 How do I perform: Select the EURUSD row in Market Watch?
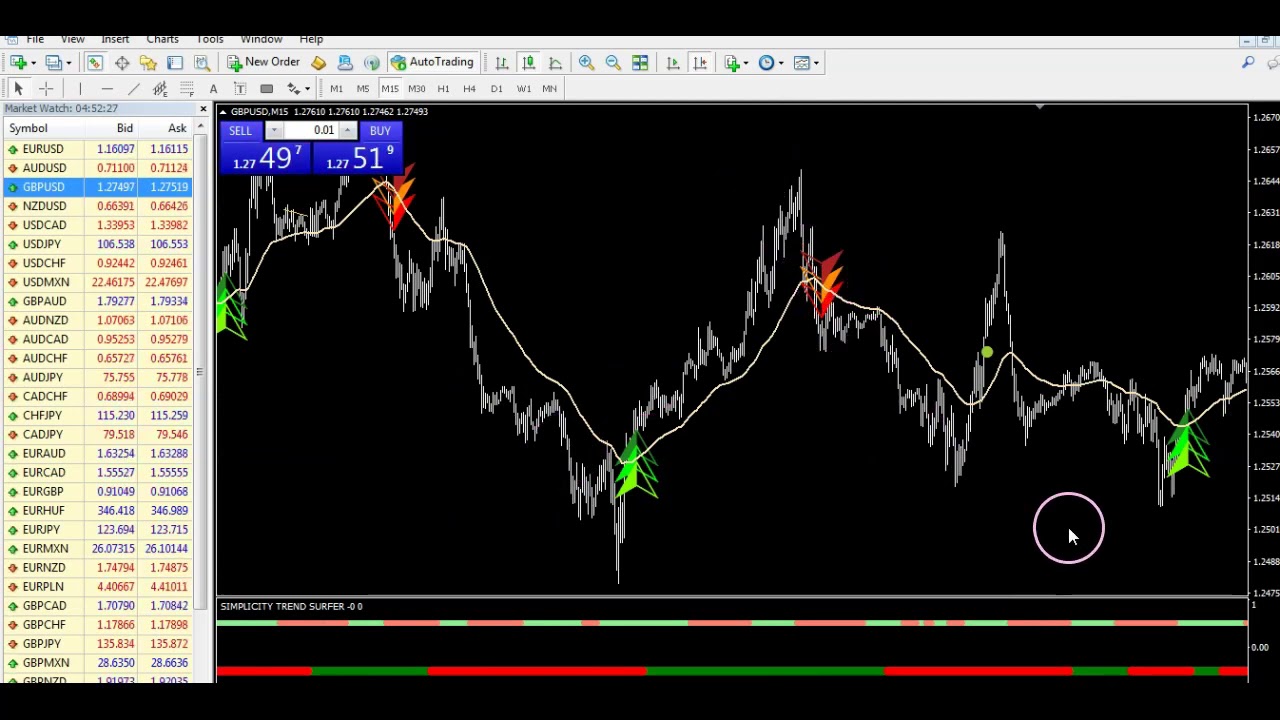click(x=97, y=149)
